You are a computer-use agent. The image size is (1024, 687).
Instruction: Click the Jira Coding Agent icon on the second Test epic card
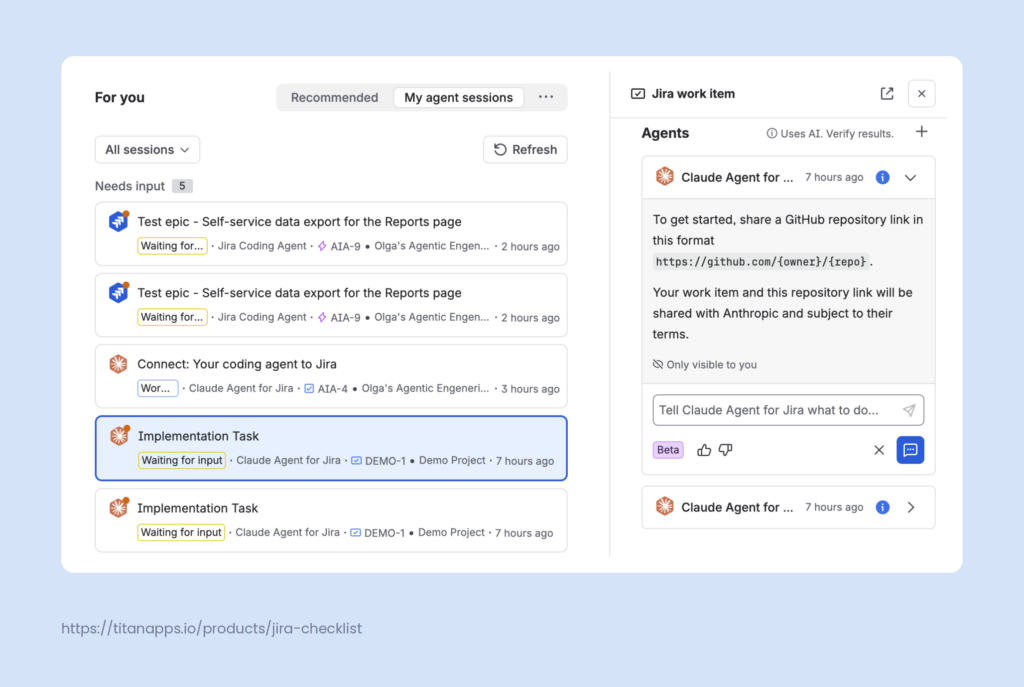(x=118, y=292)
